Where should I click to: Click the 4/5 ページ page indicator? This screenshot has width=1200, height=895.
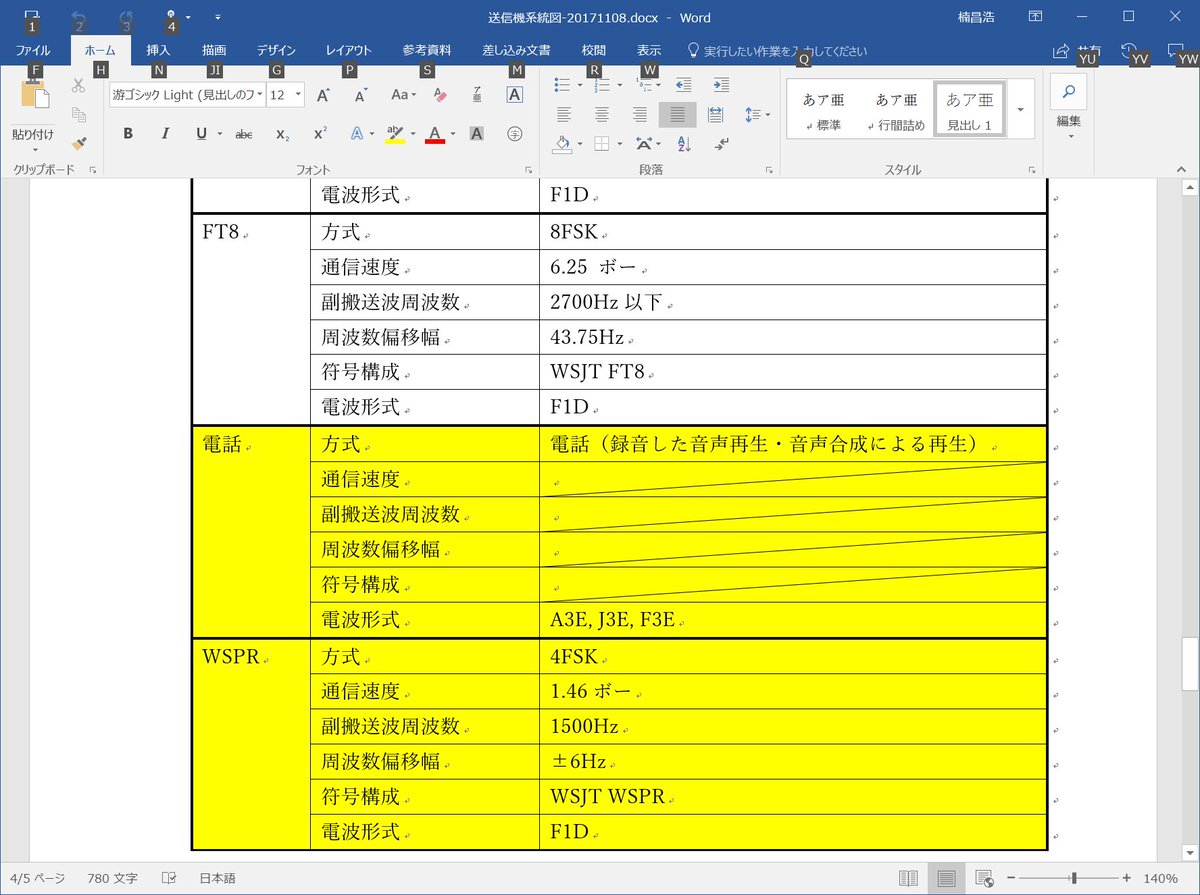pyautogui.click(x=38, y=878)
